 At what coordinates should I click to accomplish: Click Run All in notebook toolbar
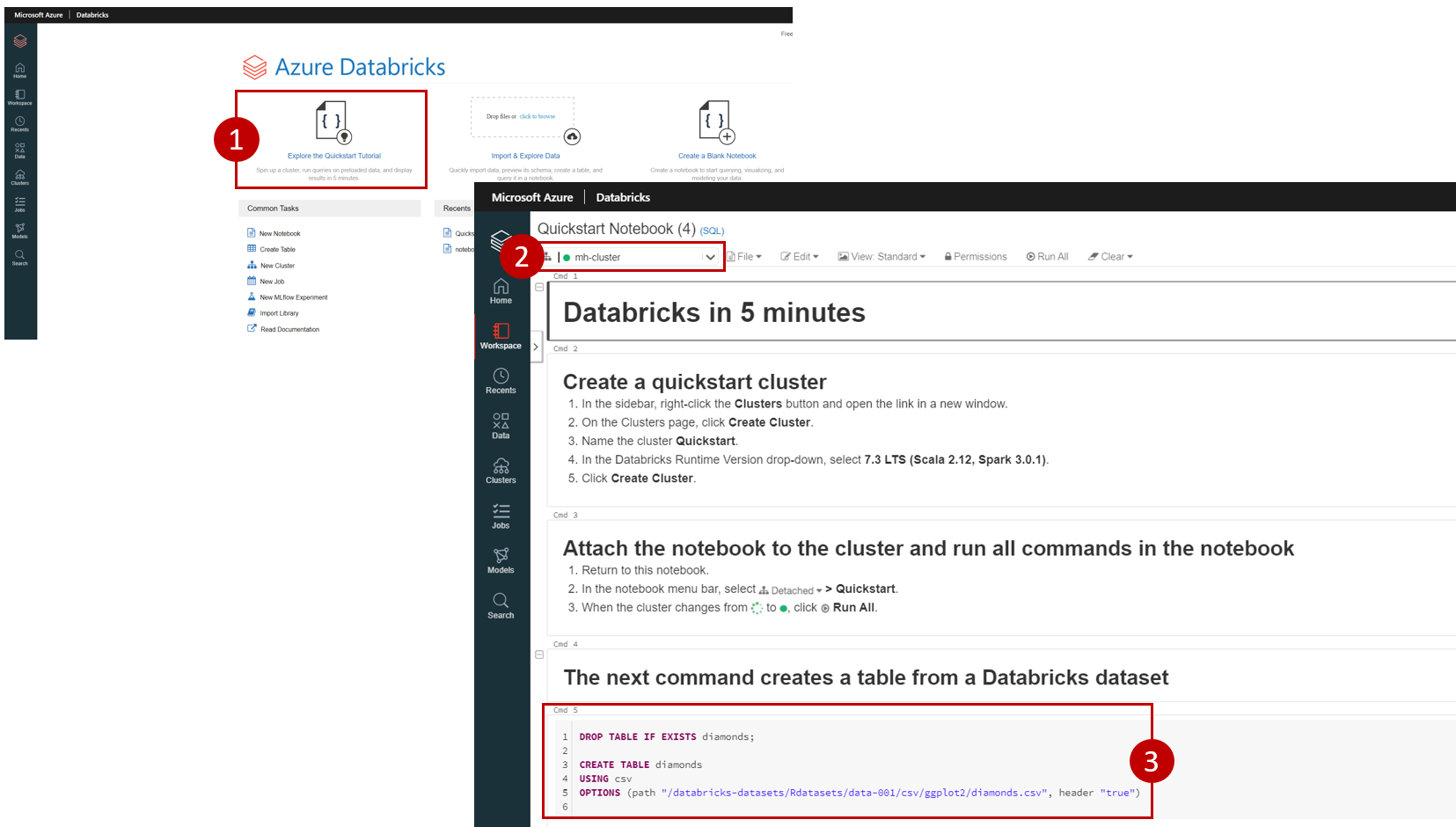tap(1047, 257)
